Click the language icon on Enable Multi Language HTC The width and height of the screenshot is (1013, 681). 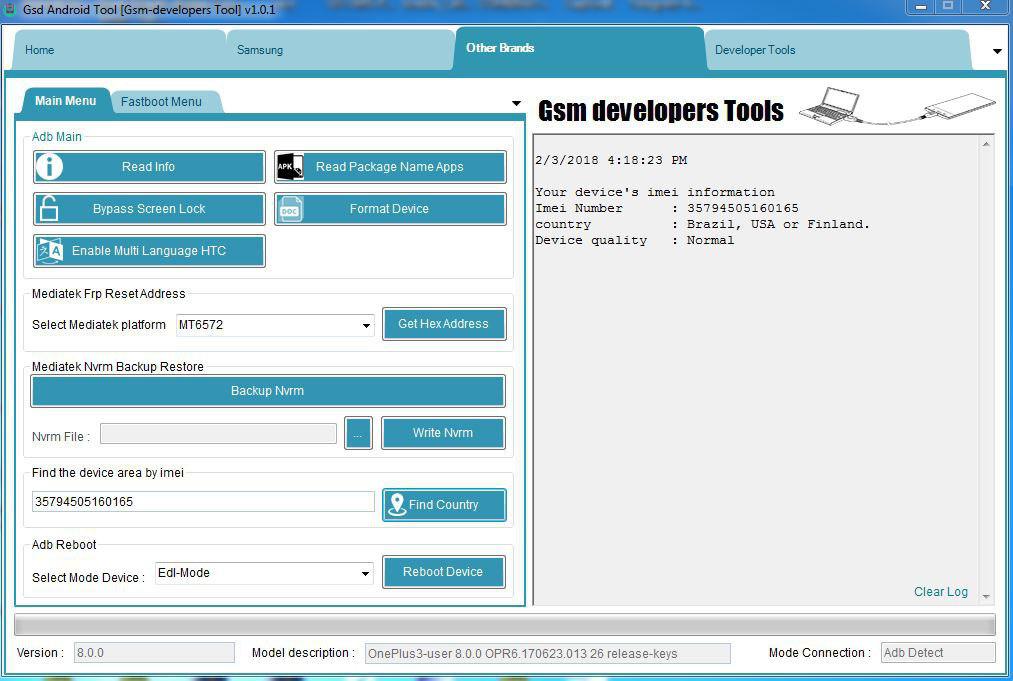point(48,250)
